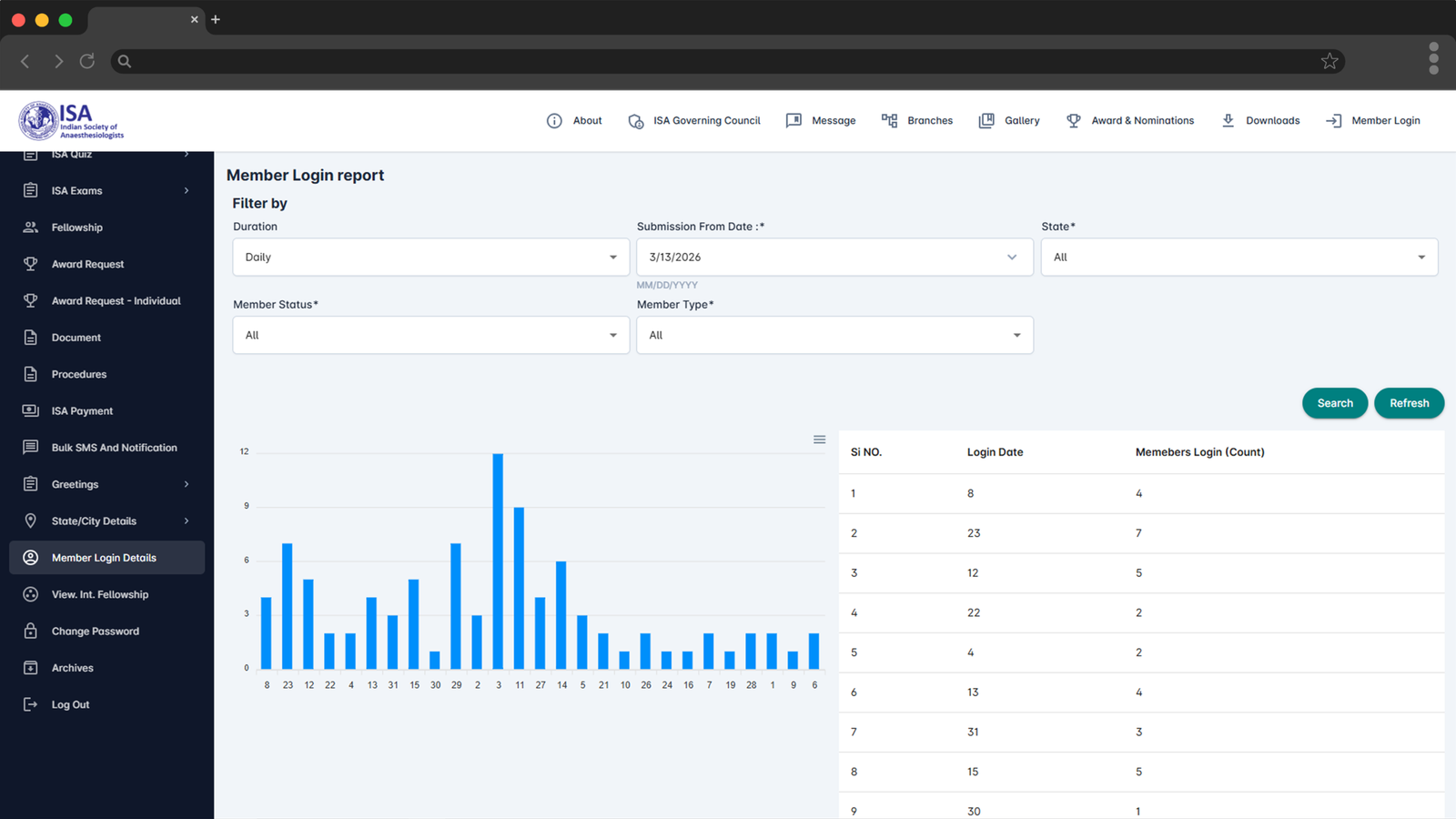1456x819 pixels.
Task: Click the Log Out icon in sidebar
Action: point(30,704)
